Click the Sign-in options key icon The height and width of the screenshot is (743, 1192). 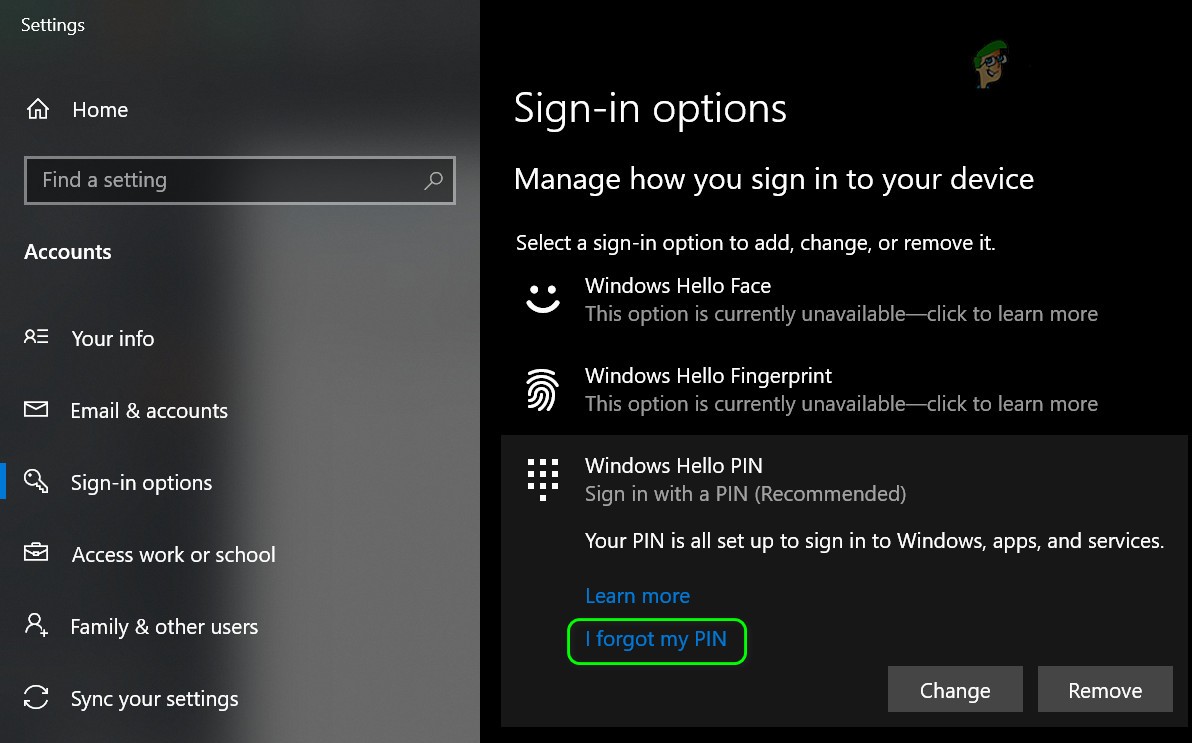click(36, 482)
